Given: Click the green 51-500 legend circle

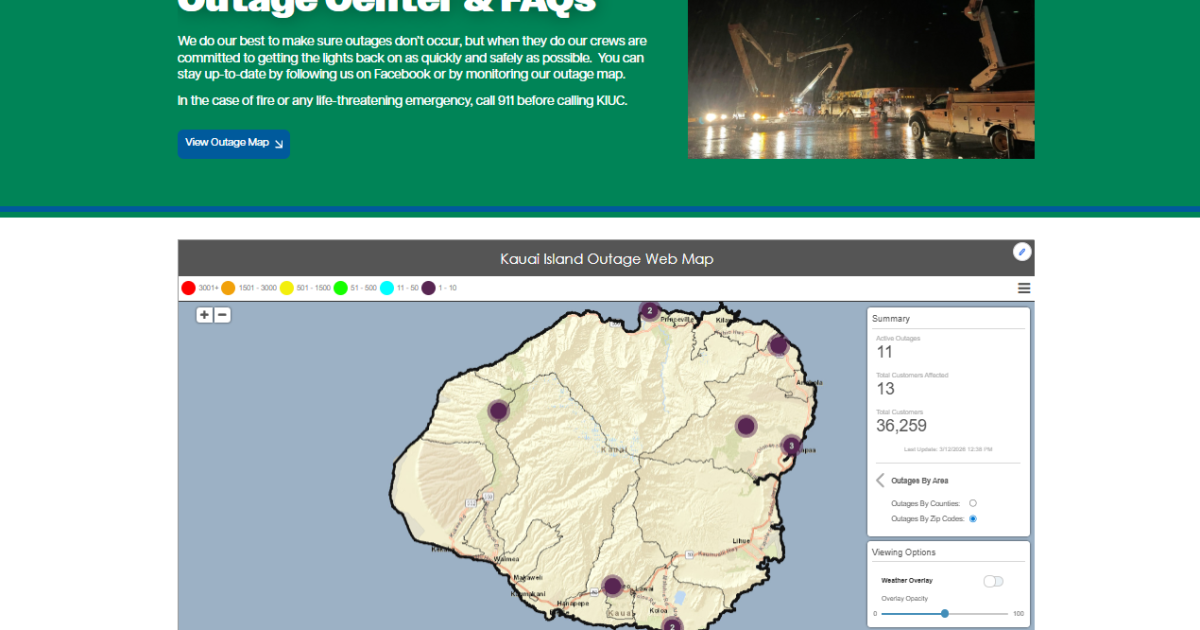Looking at the screenshot, I should 340,288.
